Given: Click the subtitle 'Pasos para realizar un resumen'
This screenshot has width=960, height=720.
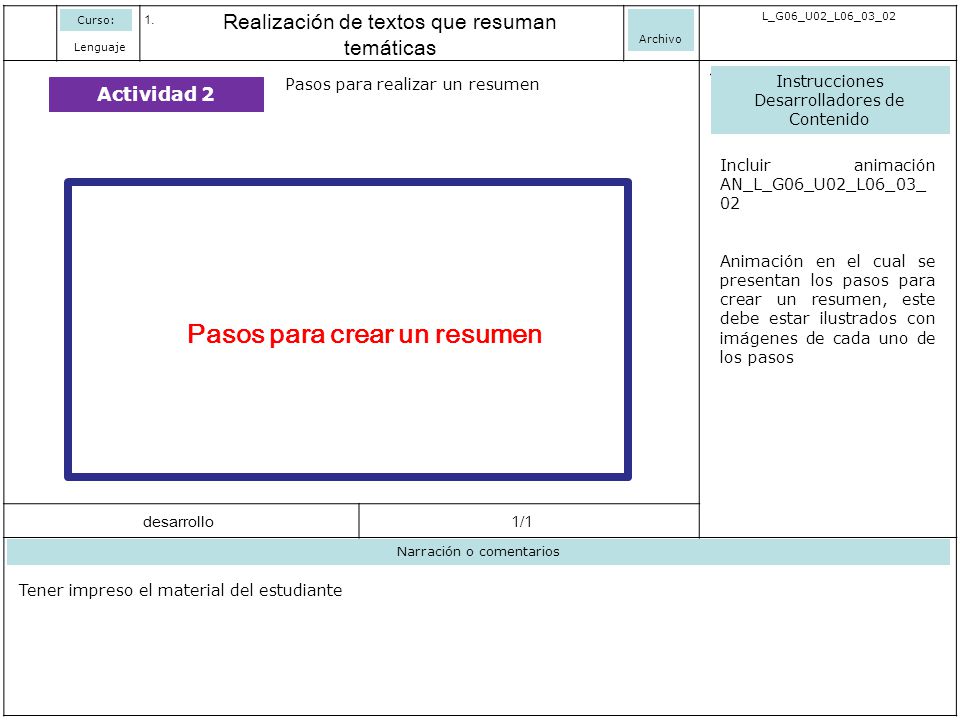Looking at the screenshot, I should (x=412, y=84).
